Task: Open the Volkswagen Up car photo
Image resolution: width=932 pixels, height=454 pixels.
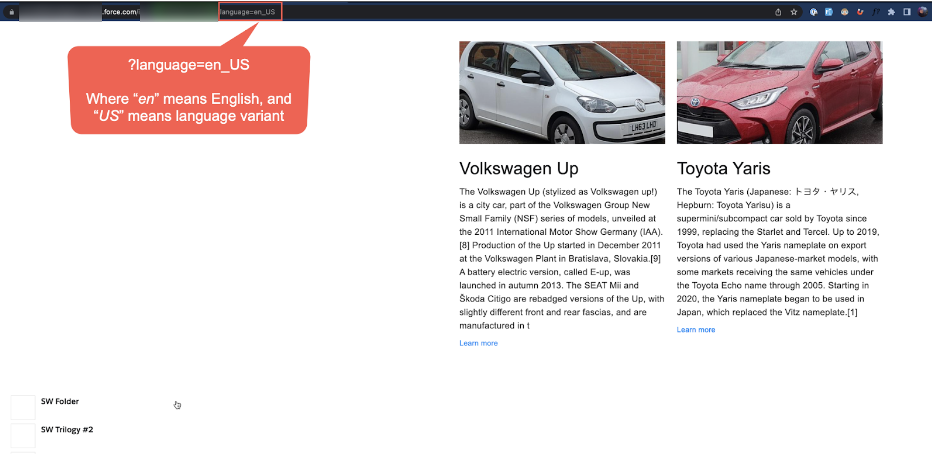Action: (x=562, y=92)
